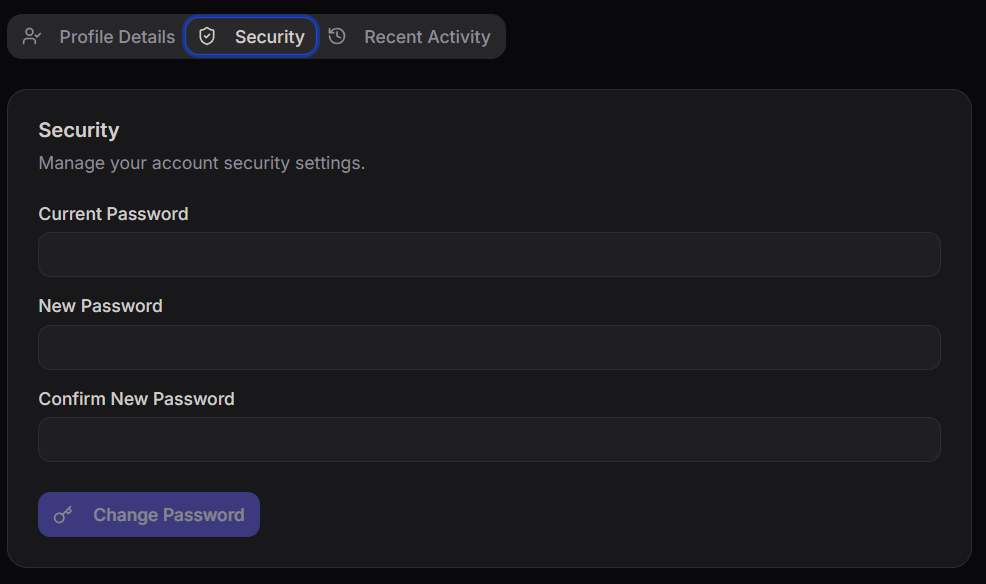Click the account security settings description text

(201, 162)
